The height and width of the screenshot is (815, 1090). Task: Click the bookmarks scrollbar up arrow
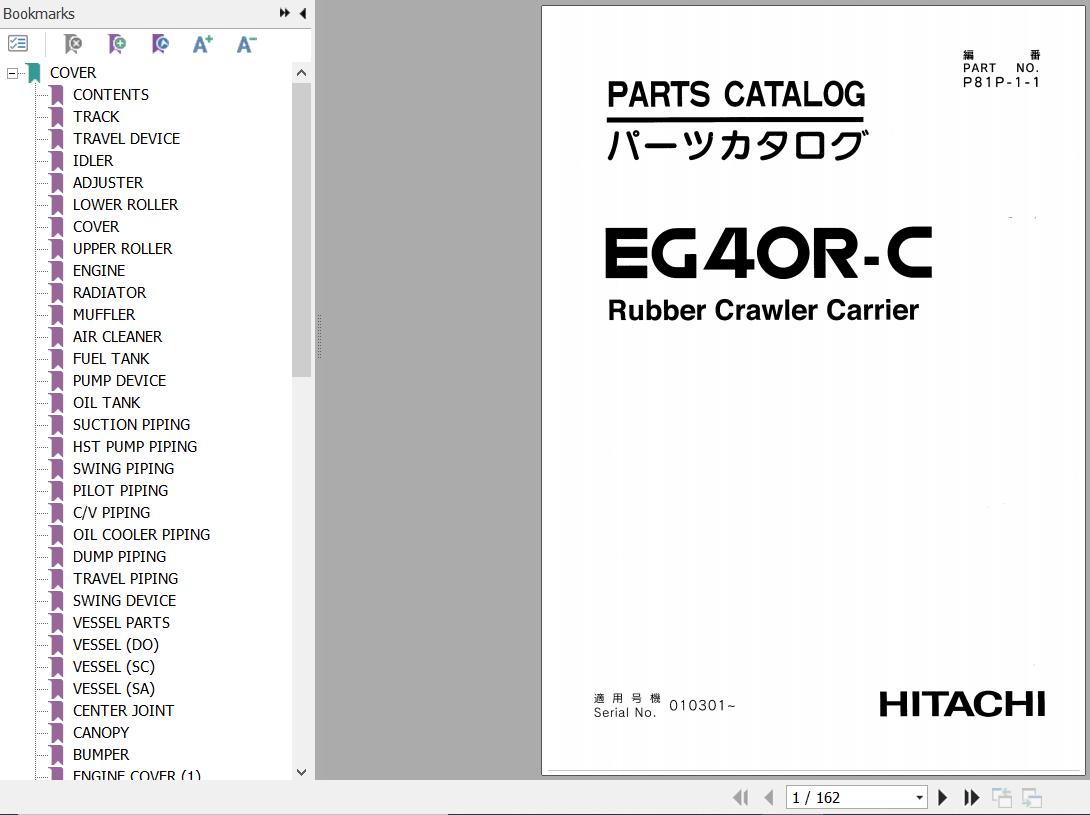pyautogui.click(x=301, y=73)
